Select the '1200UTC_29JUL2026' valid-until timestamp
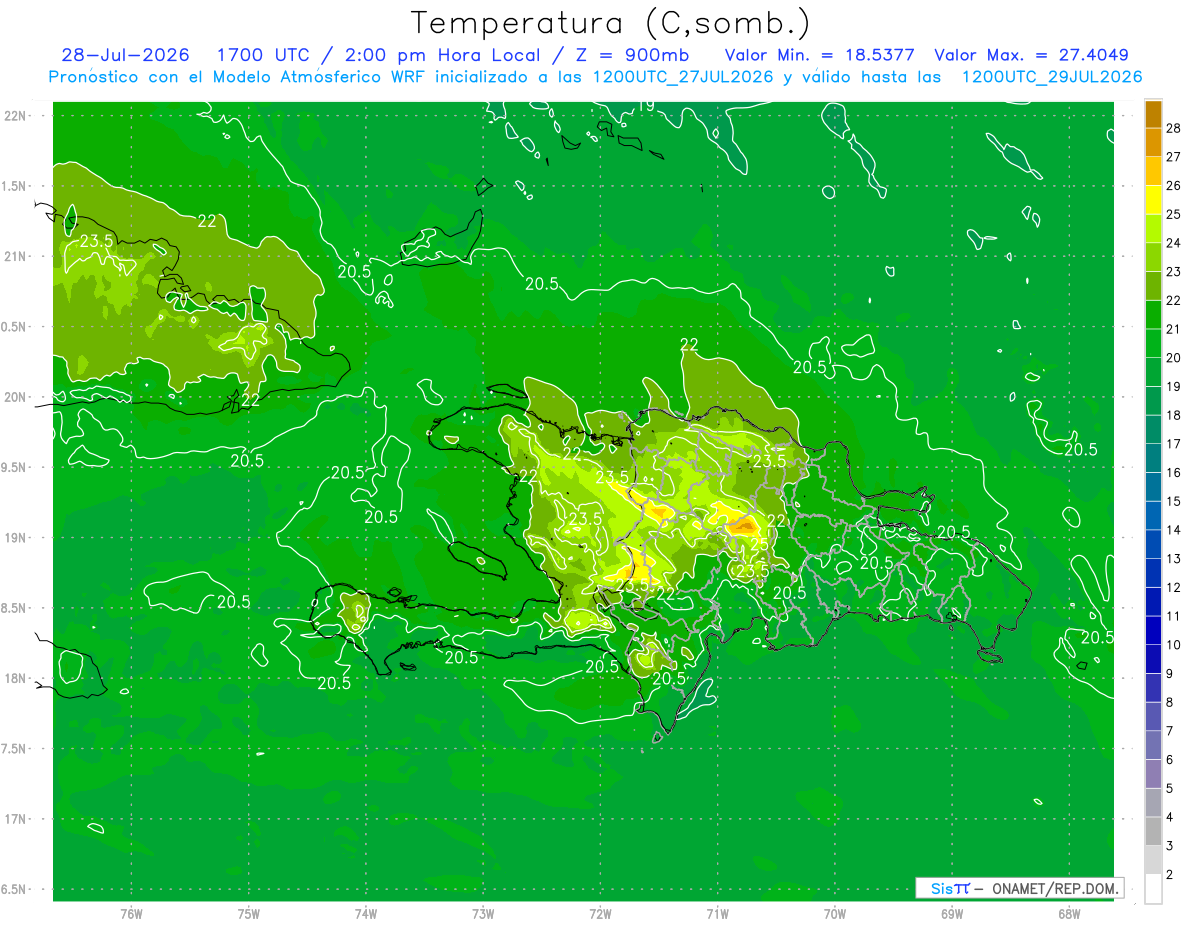1200x927 pixels. 1052,77
